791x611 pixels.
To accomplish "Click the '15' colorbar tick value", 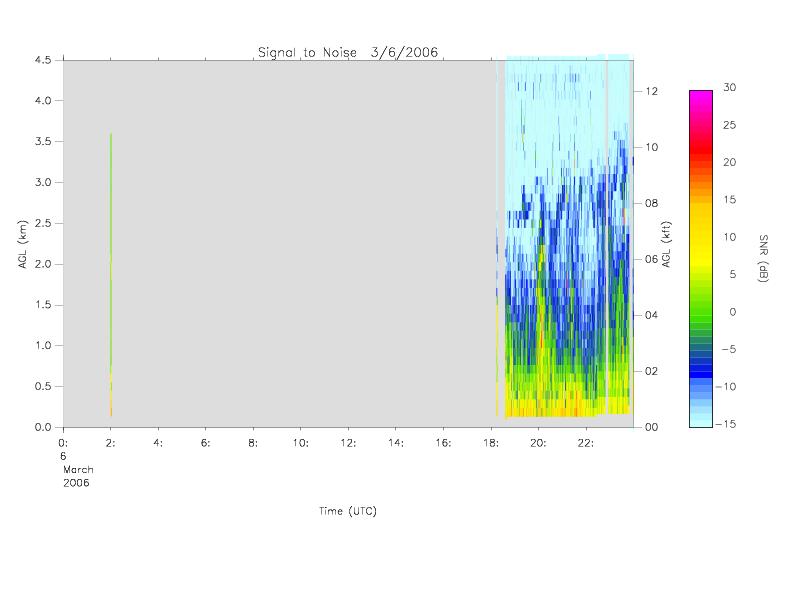I will (729, 200).
